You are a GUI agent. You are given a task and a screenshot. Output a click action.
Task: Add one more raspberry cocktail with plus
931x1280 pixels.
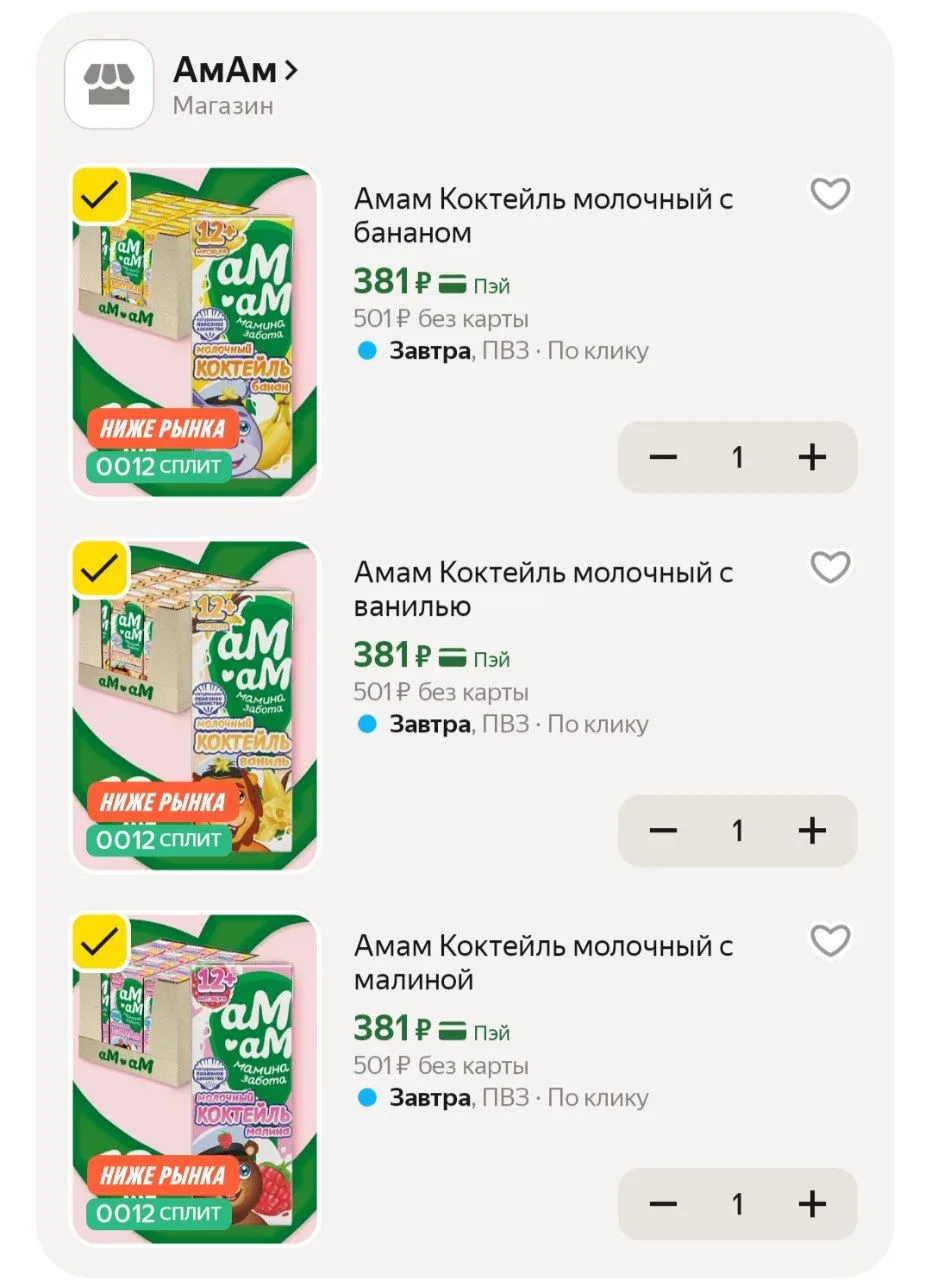point(812,1204)
